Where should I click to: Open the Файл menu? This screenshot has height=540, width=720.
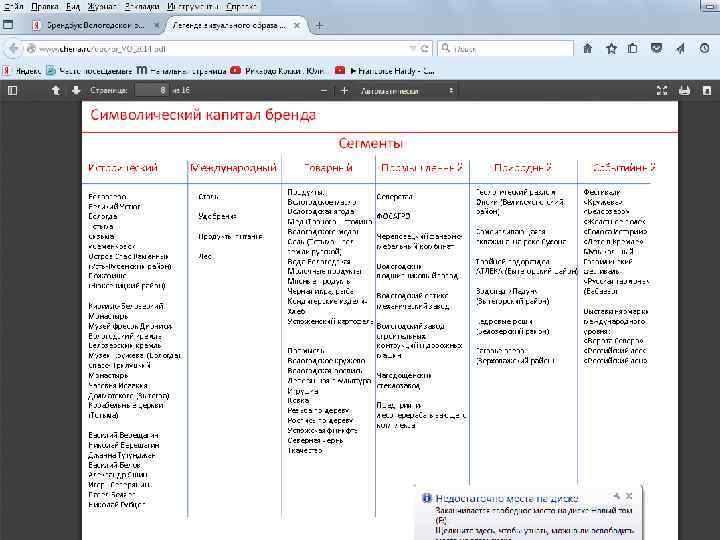point(13,6)
